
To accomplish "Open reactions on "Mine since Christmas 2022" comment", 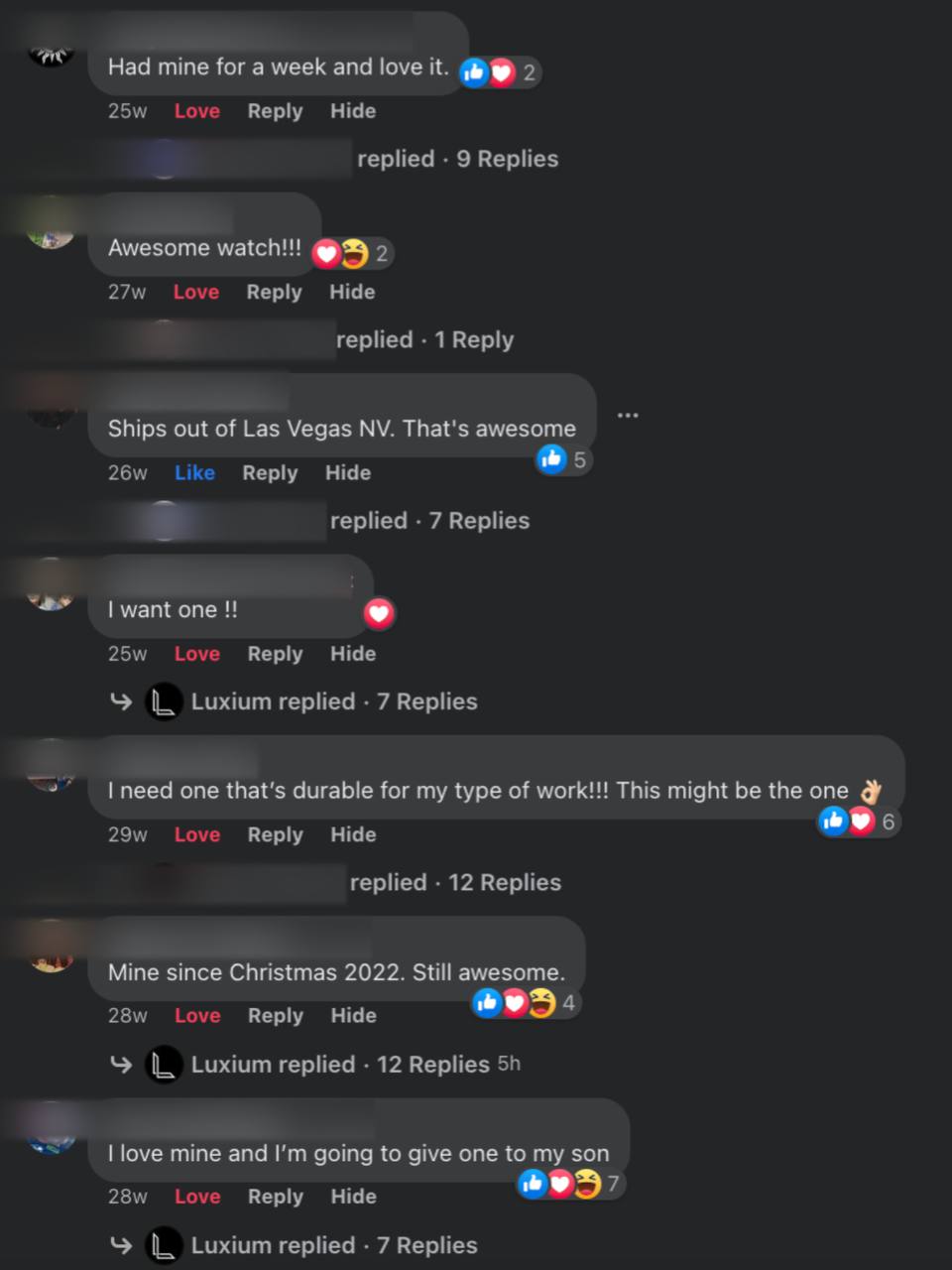I will tap(526, 1003).
